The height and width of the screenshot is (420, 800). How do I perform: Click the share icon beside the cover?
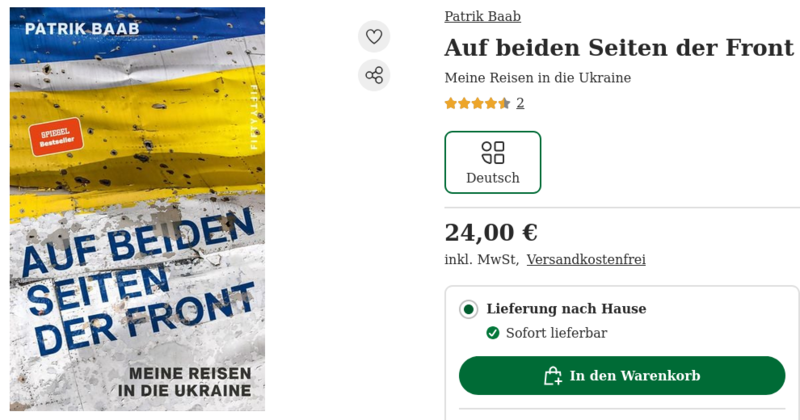click(x=374, y=75)
